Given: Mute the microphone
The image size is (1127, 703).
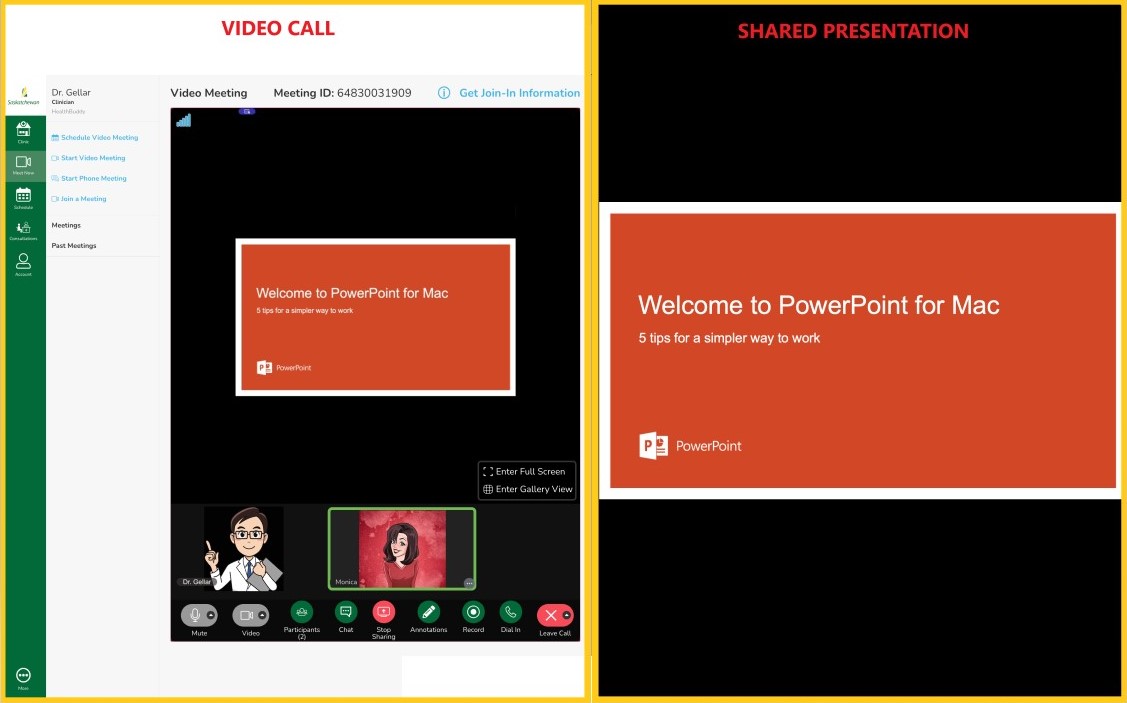Looking at the screenshot, I should point(195,615).
